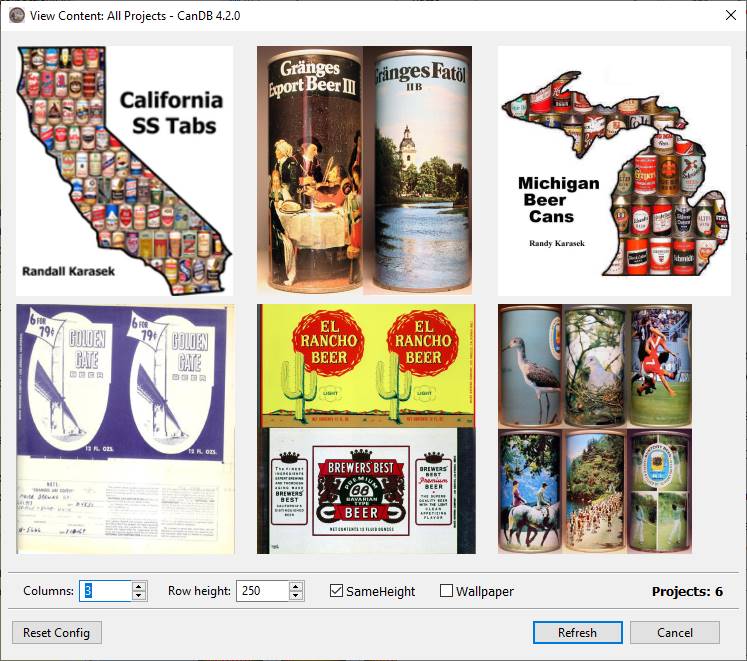
Task: Click the CanDB app icon in title bar
Action: pyautogui.click(x=17, y=15)
